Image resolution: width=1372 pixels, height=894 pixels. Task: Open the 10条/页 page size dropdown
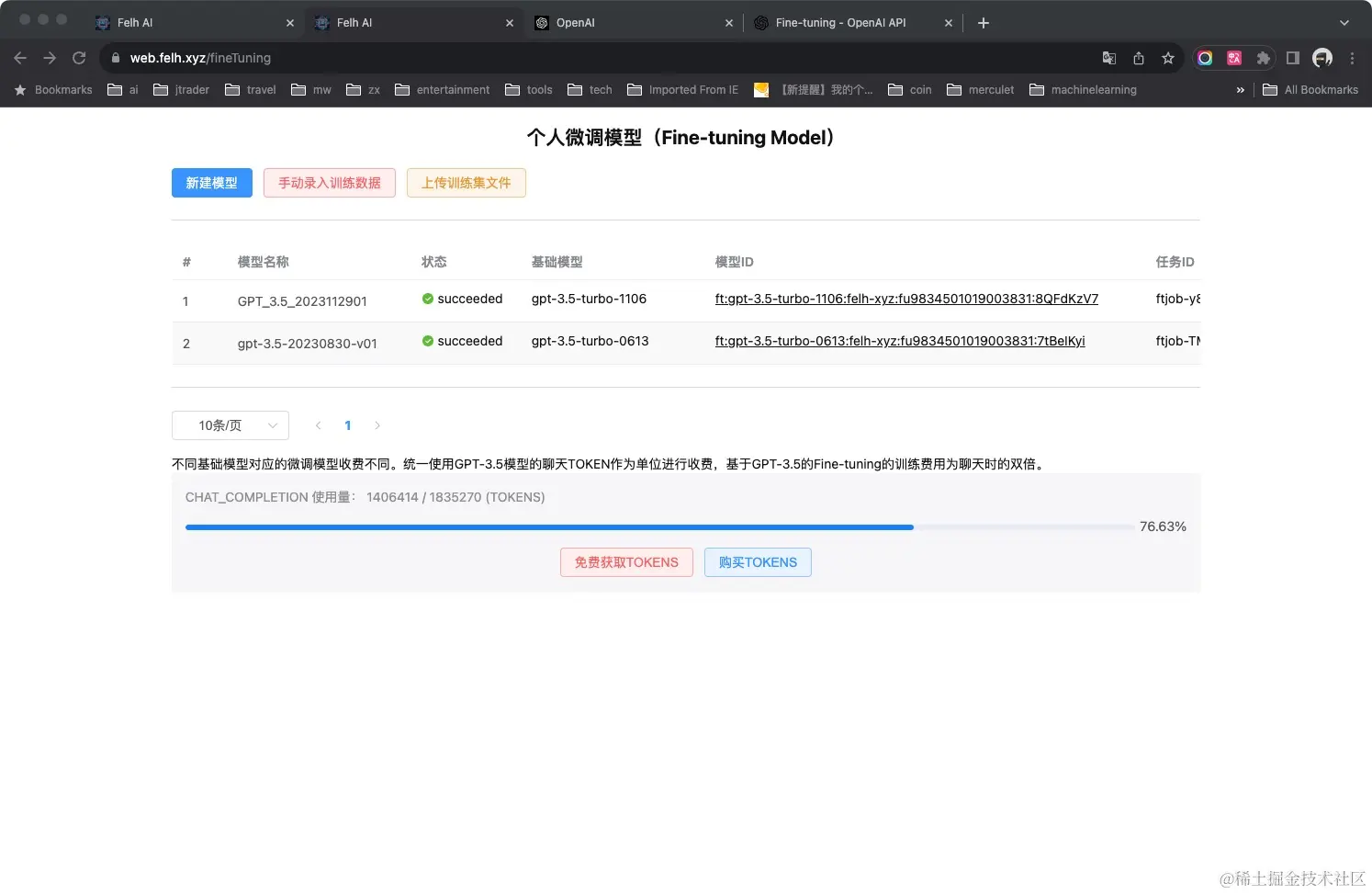coord(230,424)
